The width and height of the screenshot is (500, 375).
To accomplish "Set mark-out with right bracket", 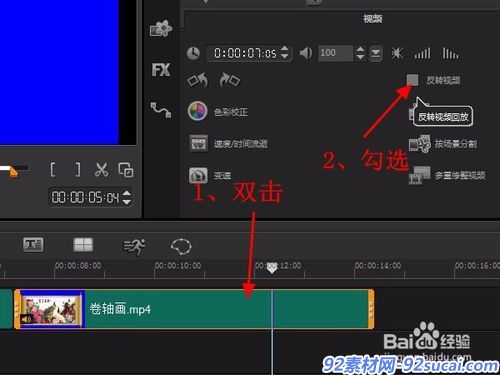I will tap(77, 170).
